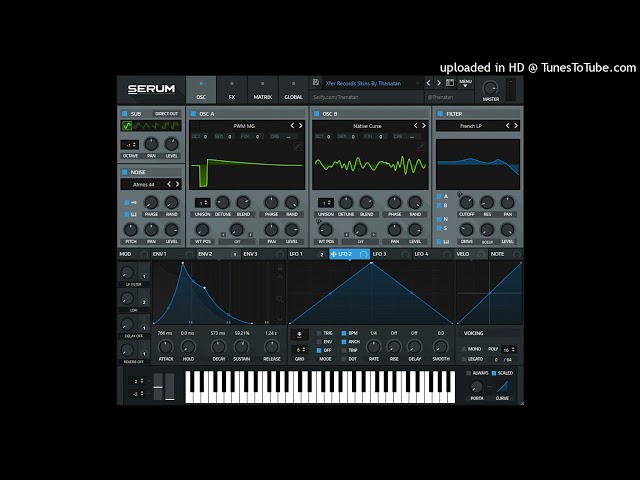This screenshot has width=640, height=480.
Task: Open OSC B wavetable editor pencil icon
Action: (421, 146)
